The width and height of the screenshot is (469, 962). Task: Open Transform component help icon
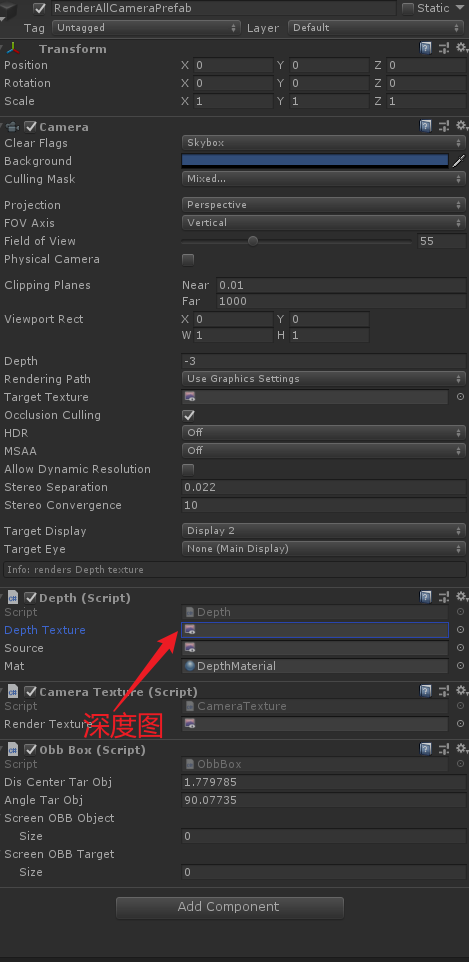(x=425, y=48)
